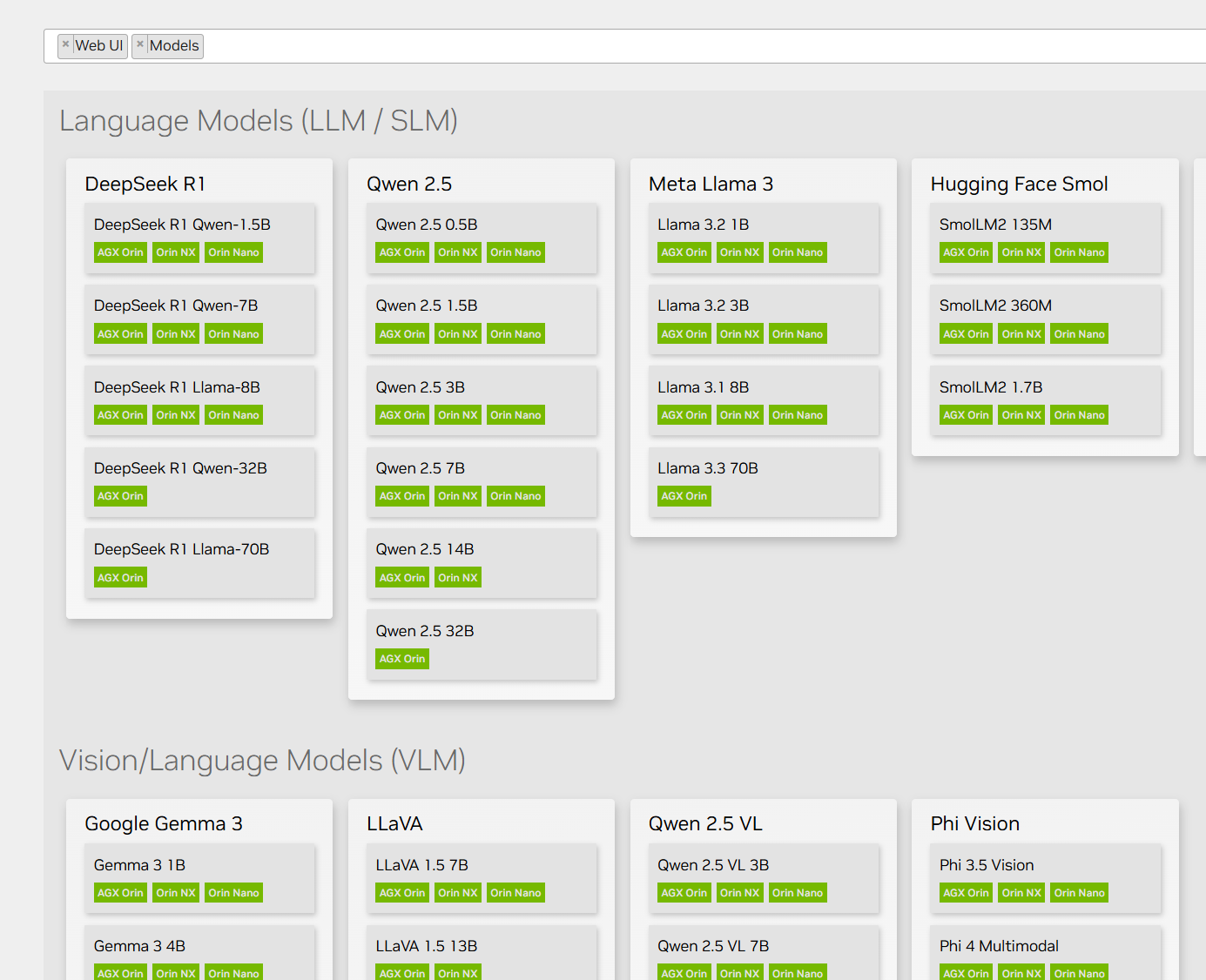Open the Qwen 2.5 0.5B card
This screenshot has height=980, width=1206.
click(x=482, y=238)
